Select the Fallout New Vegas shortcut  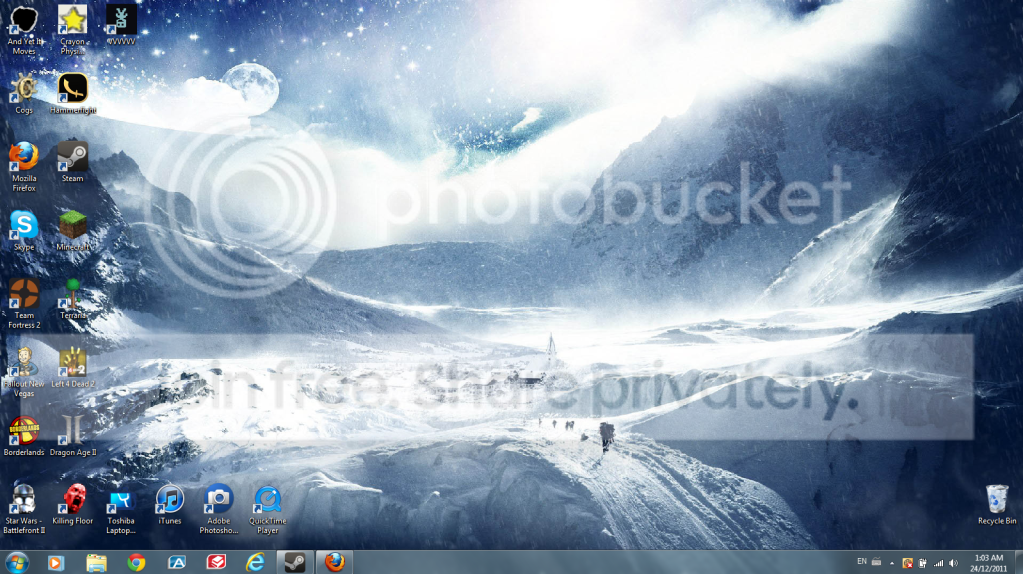(24, 372)
